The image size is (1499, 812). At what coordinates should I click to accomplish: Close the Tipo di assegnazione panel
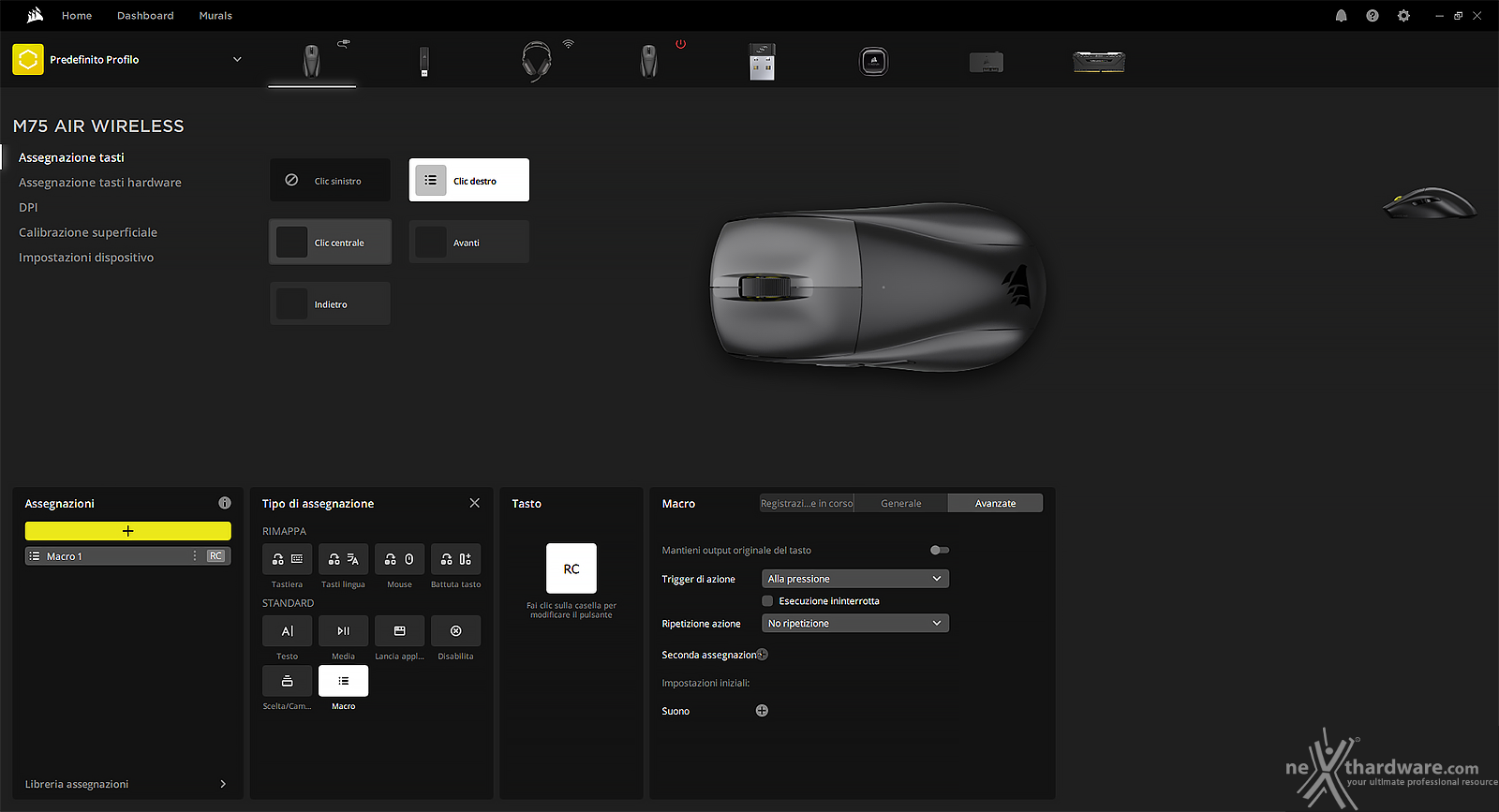(x=475, y=503)
